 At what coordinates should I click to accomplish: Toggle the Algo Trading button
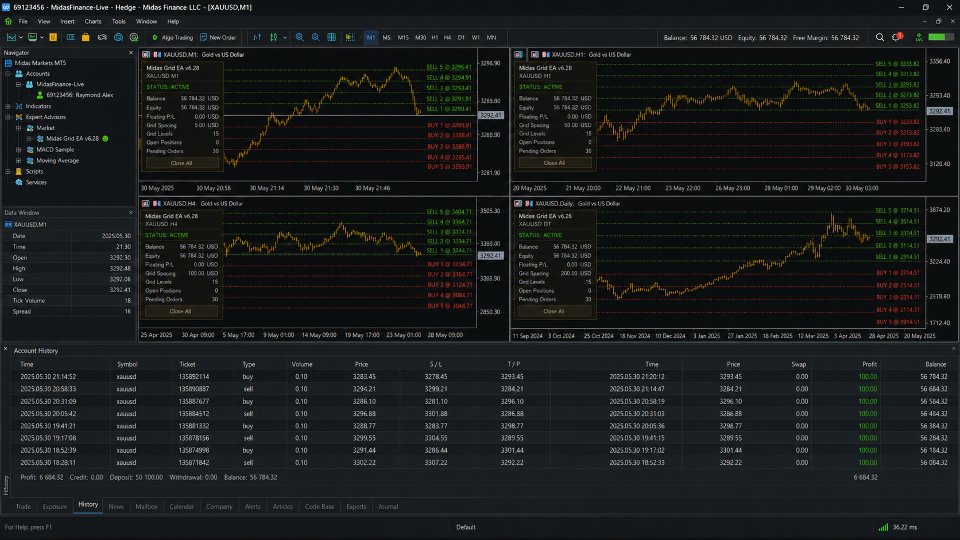click(x=172, y=37)
